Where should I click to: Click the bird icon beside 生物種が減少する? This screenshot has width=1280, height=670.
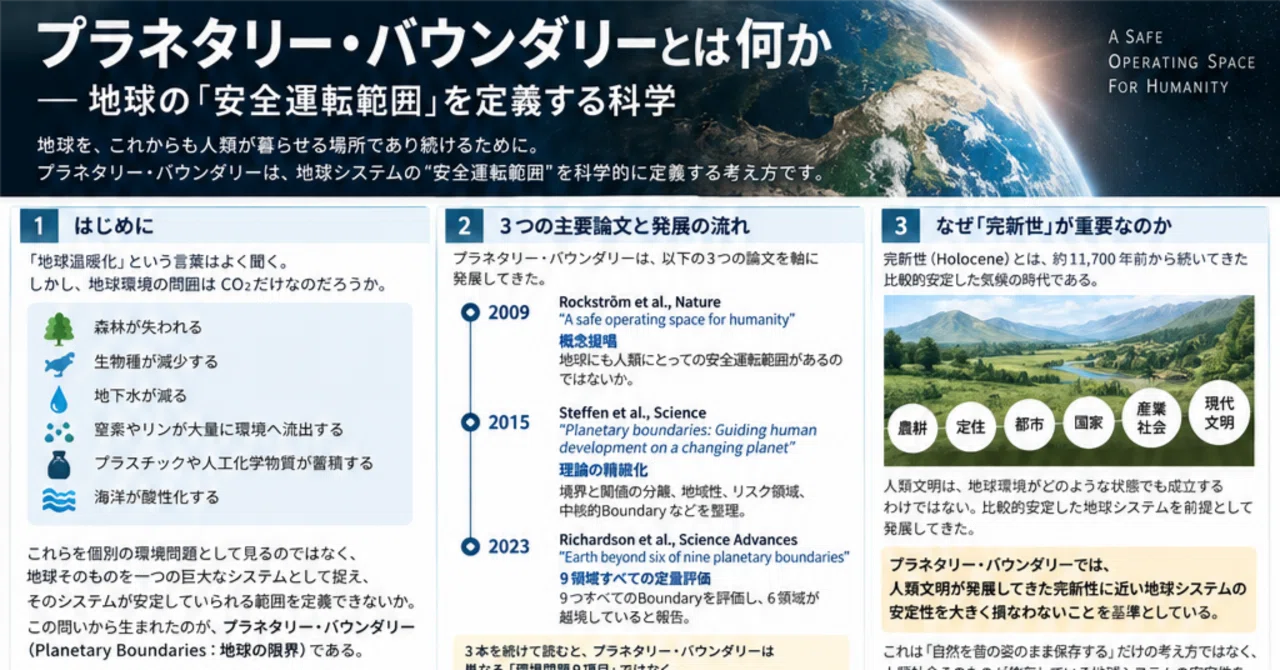(59, 362)
